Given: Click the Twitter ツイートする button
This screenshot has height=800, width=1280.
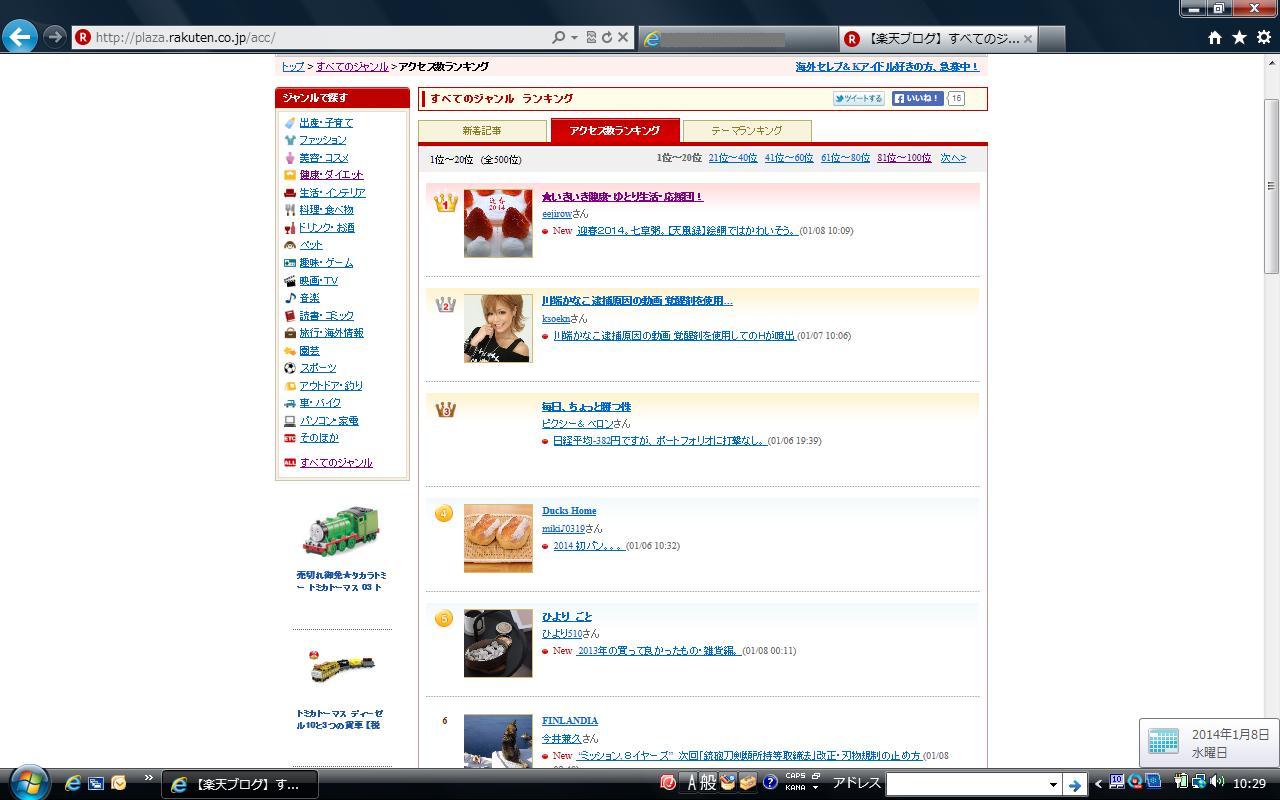Looking at the screenshot, I should click(858, 99).
